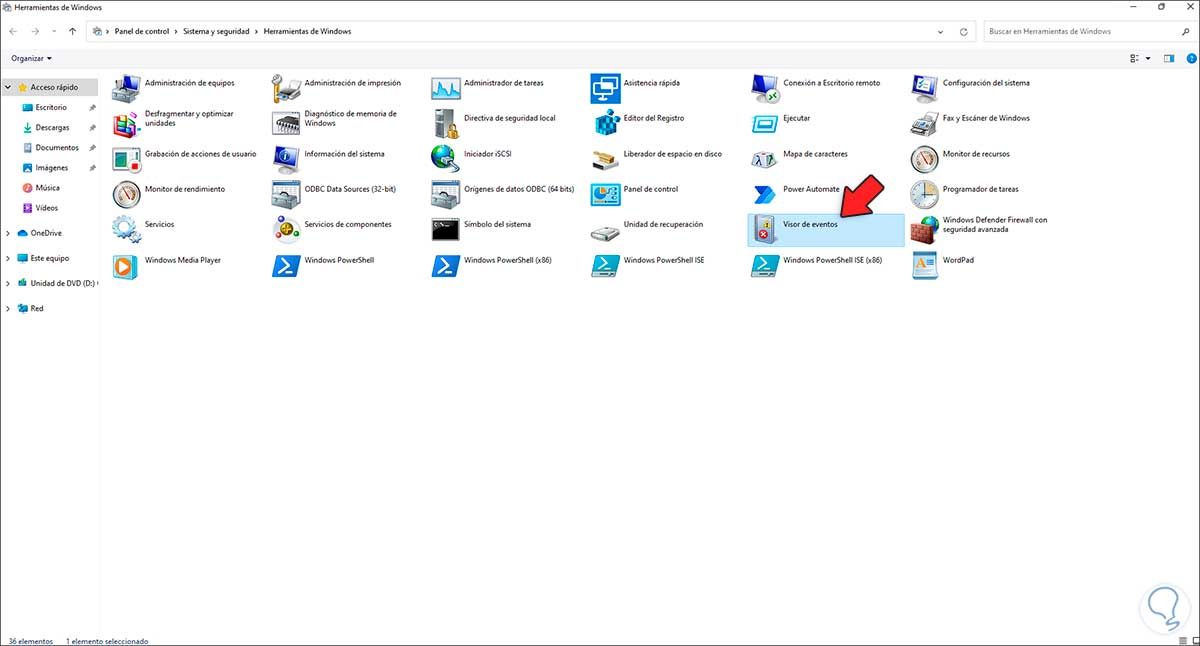The height and width of the screenshot is (646, 1200).
Task: Open Windows PowerShell ISE (x86) icon
Action: [x=765, y=265]
